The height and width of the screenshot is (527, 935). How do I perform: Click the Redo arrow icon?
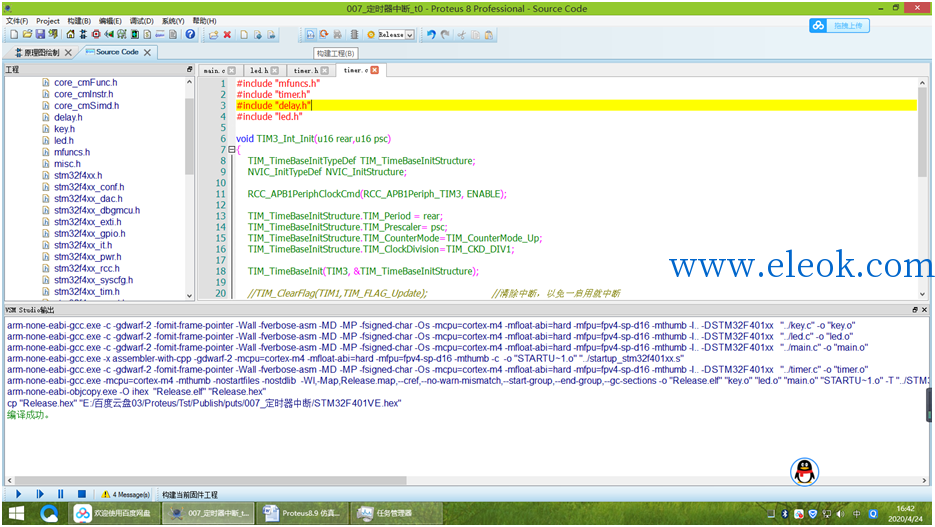click(445, 35)
